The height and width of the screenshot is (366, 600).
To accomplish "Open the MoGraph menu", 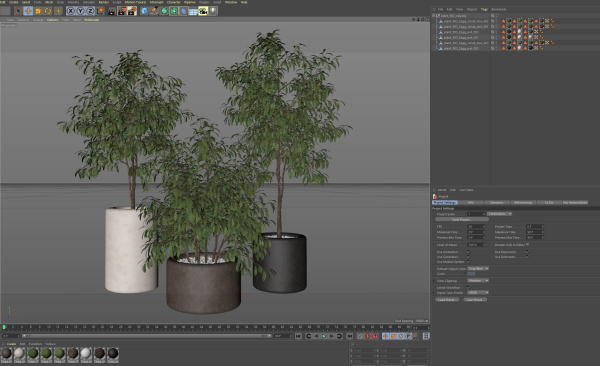I will click(x=156, y=2).
